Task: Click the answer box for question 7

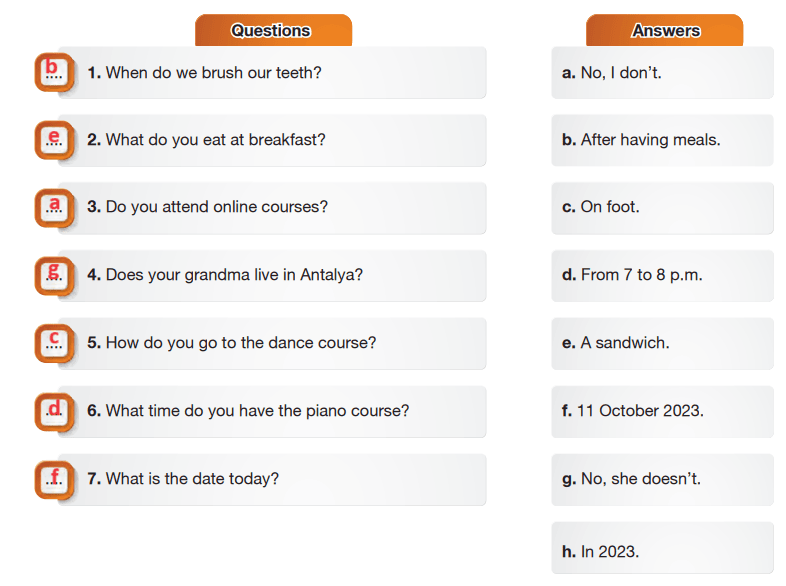Action: coord(54,478)
